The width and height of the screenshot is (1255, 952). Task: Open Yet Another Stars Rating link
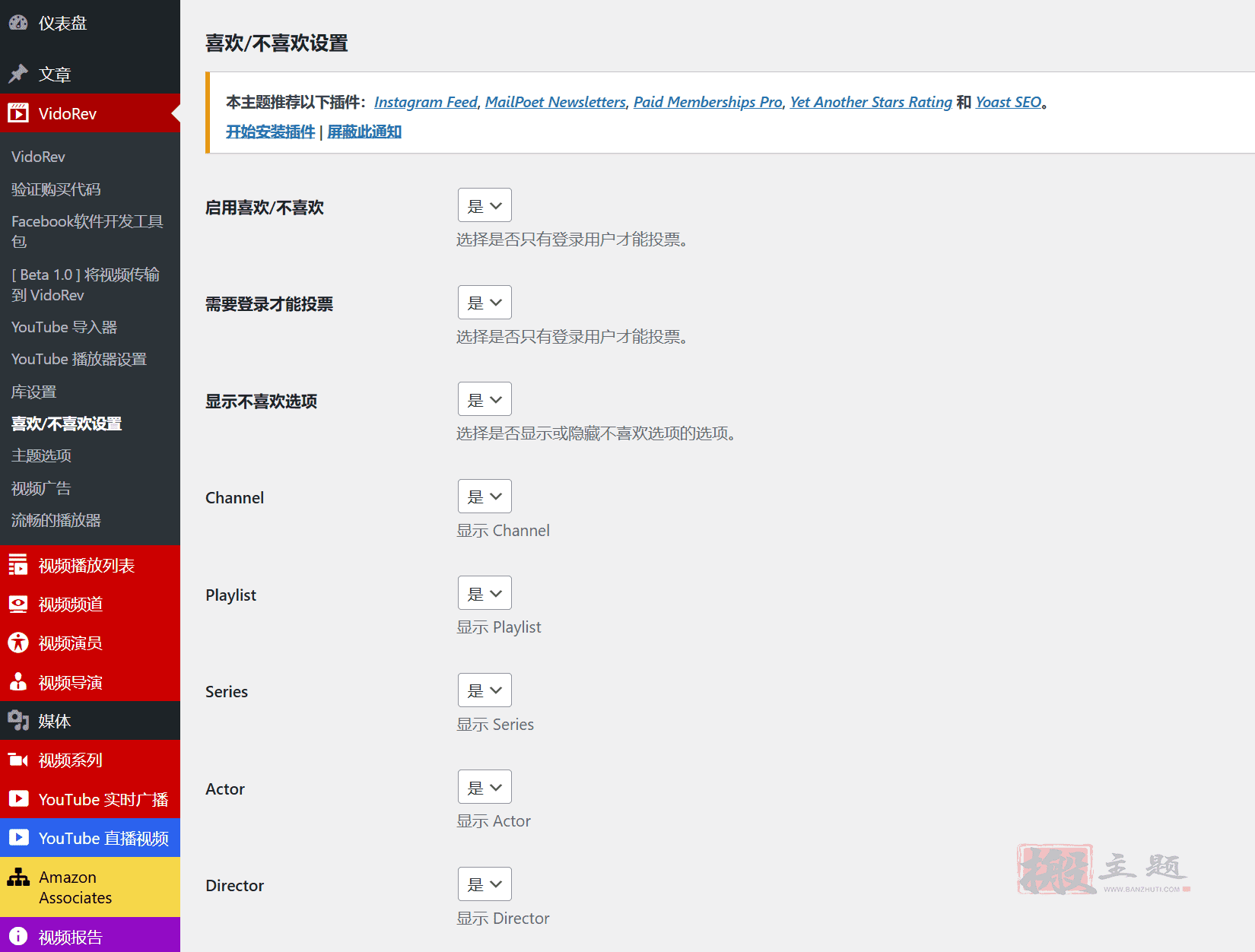point(871,102)
